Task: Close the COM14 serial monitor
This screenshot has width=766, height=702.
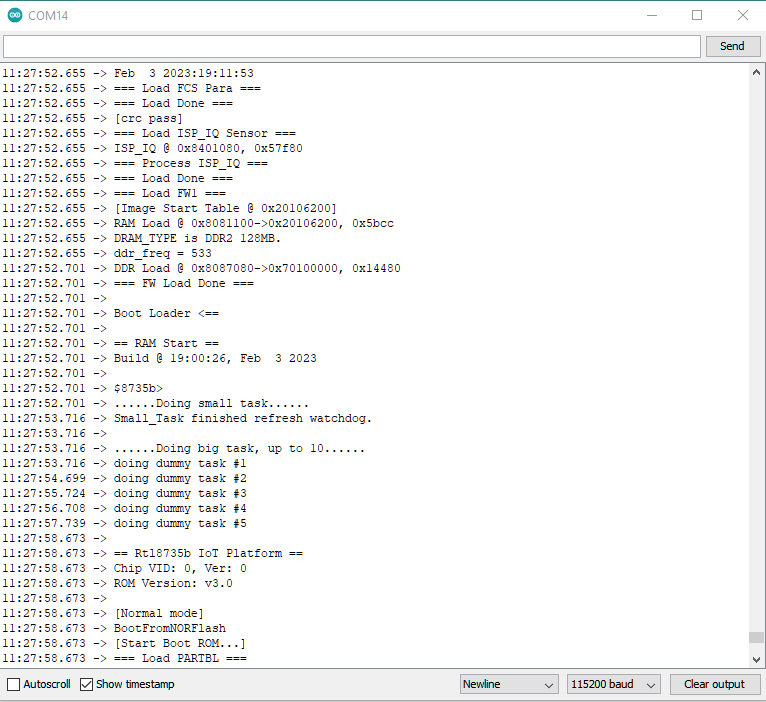Action: [x=742, y=15]
